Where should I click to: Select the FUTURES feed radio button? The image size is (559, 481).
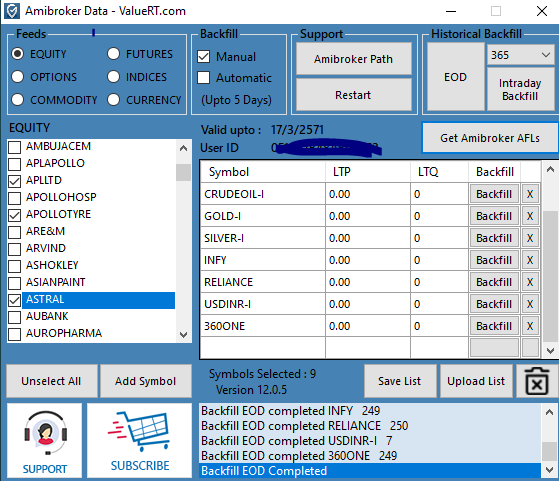[x=113, y=54]
